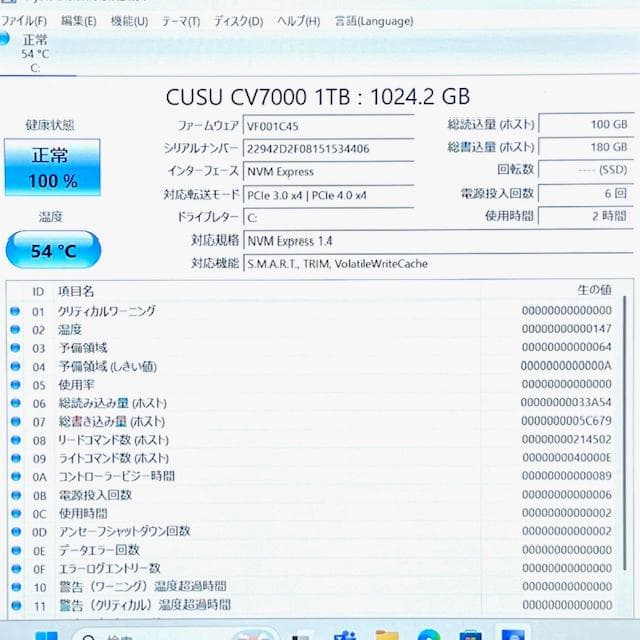Click the 項目名 column header

(76, 291)
